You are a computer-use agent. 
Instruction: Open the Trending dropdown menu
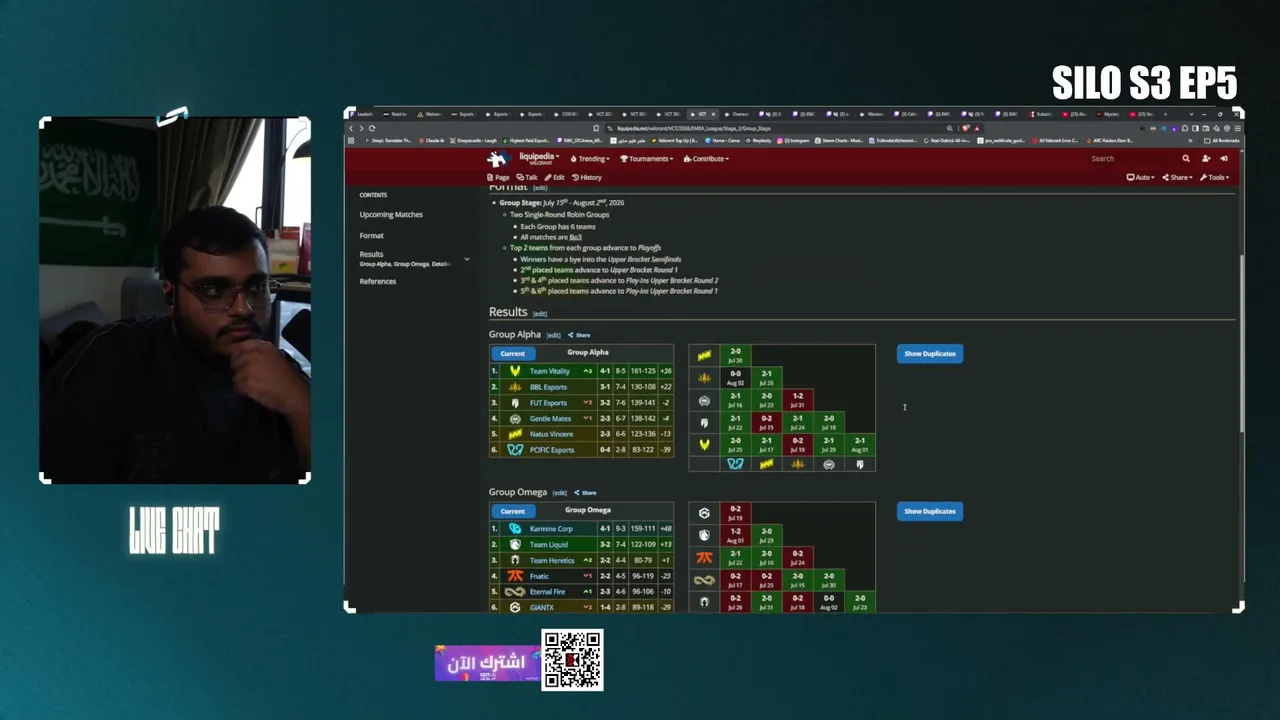590,159
